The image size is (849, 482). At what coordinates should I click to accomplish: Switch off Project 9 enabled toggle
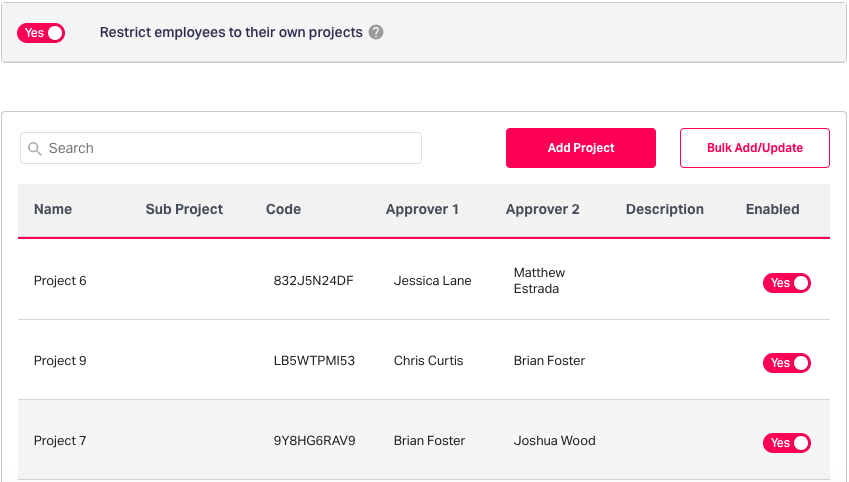pos(787,363)
